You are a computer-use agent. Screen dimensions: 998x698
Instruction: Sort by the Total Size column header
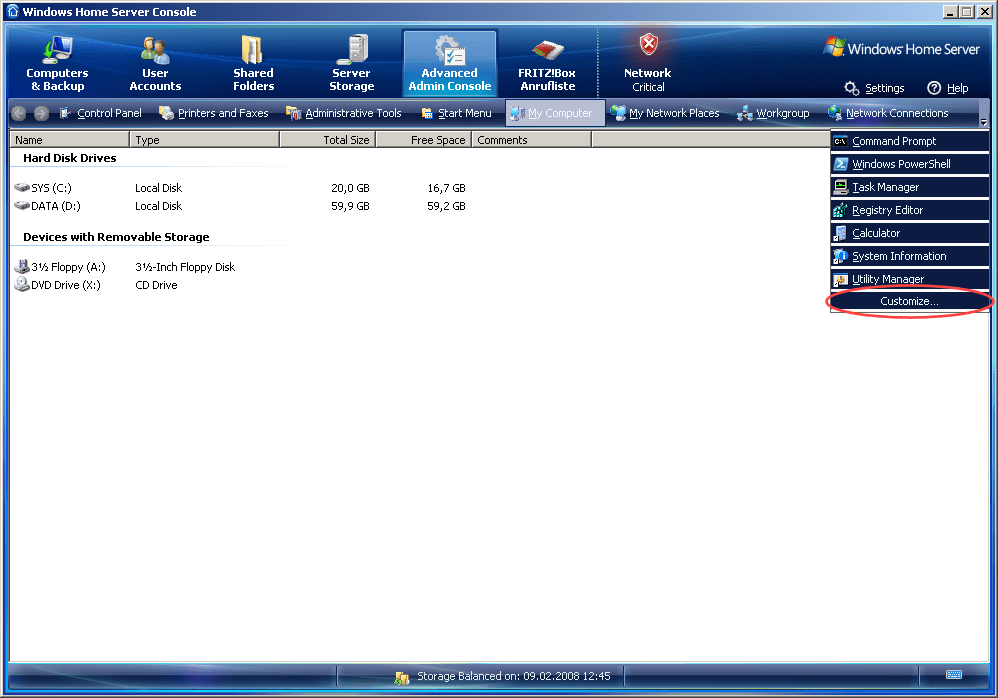coord(328,140)
